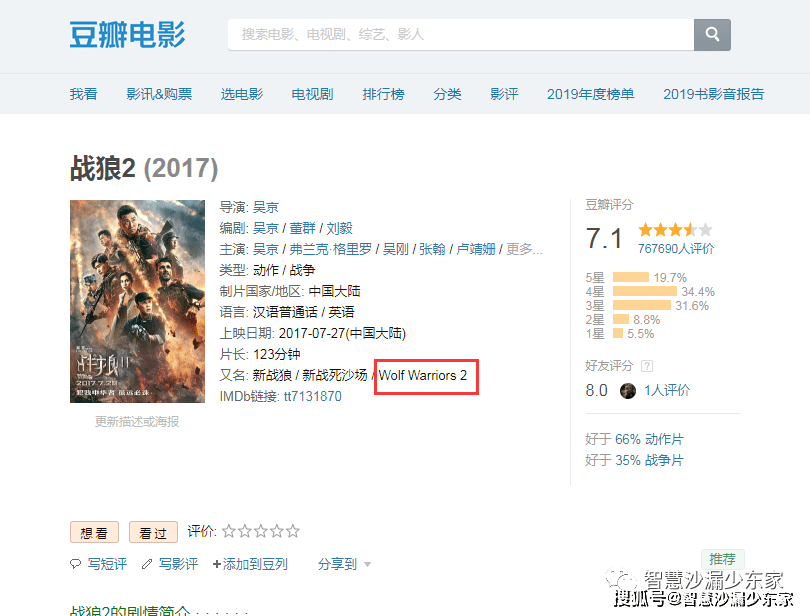Click 添加到豆列 link

250,564
